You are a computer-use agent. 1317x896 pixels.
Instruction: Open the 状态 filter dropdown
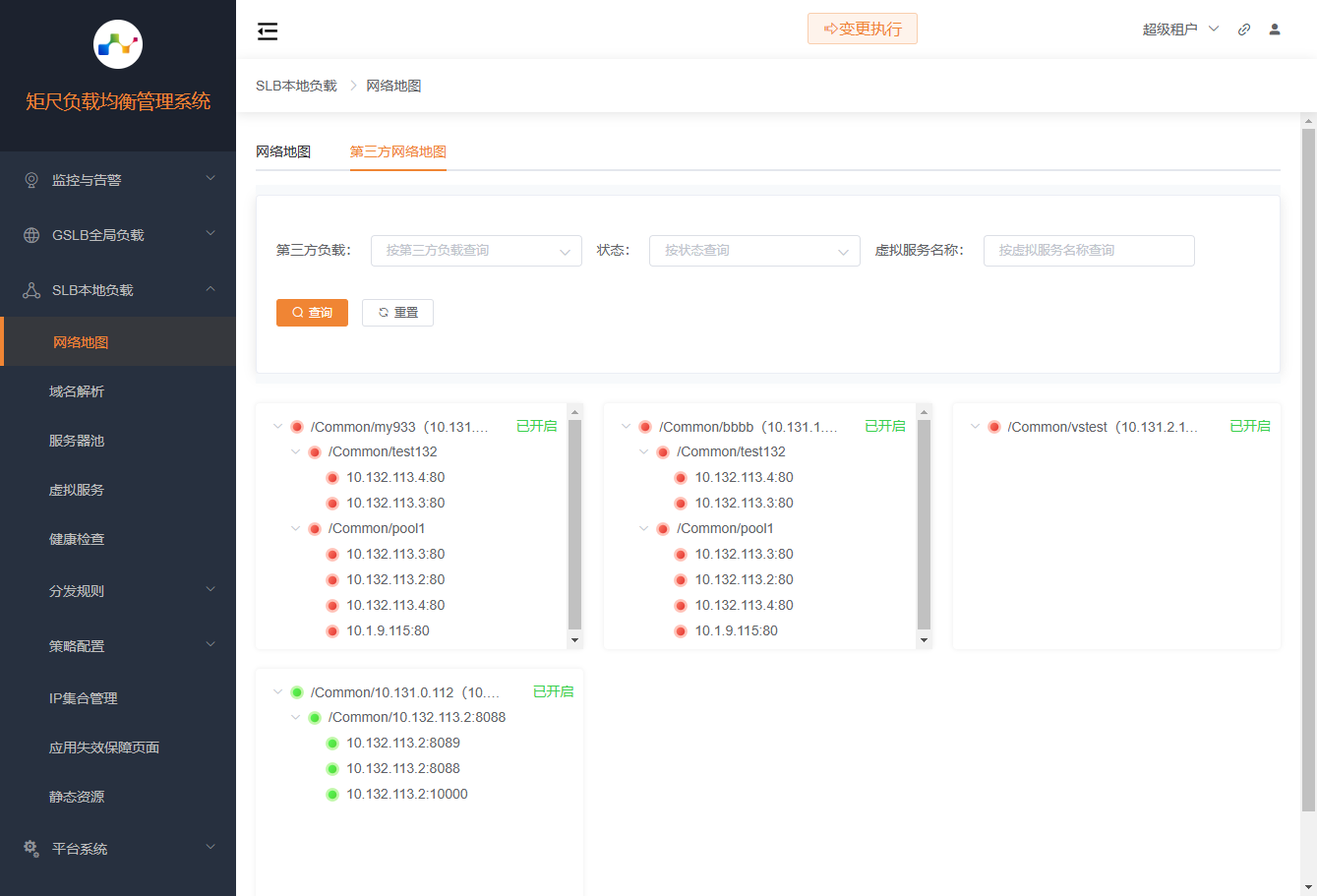tap(754, 251)
